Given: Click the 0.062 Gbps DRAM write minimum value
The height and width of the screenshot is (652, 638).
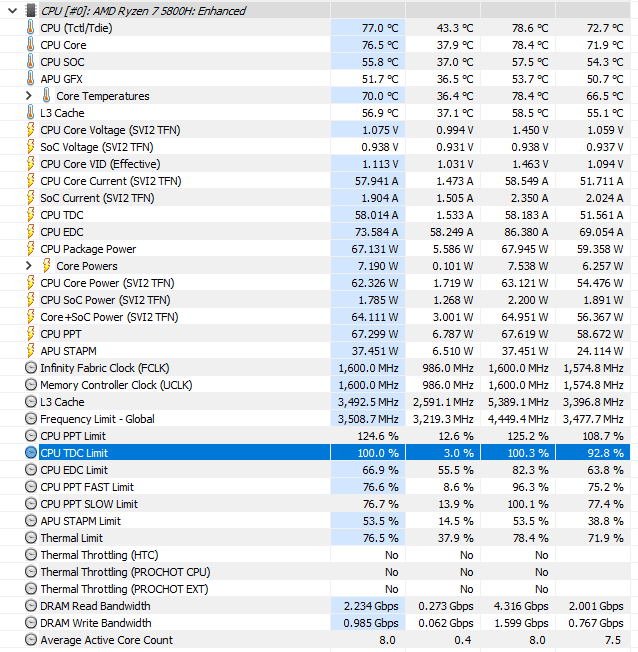Looking at the screenshot, I should click(x=446, y=623).
